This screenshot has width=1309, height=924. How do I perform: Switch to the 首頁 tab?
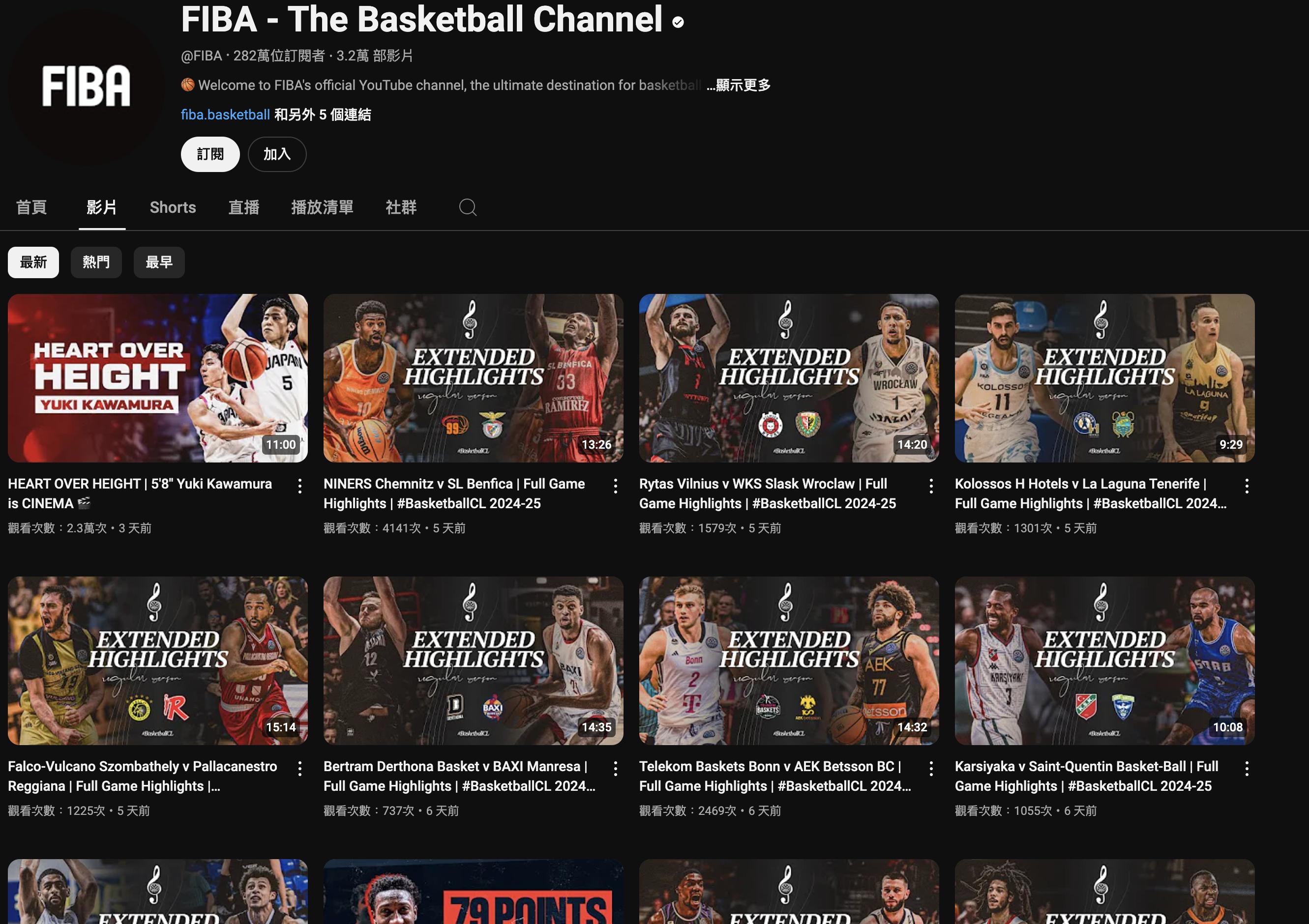pyautogui.click(x=31, y=207)
